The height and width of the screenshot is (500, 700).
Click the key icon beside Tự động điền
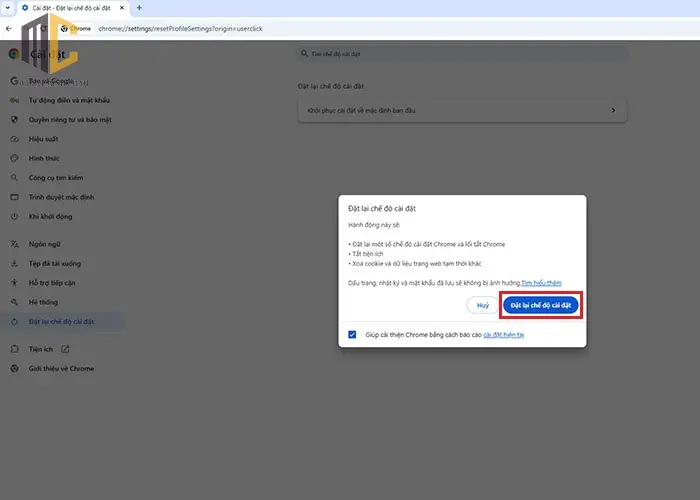[x=14, y=100]
